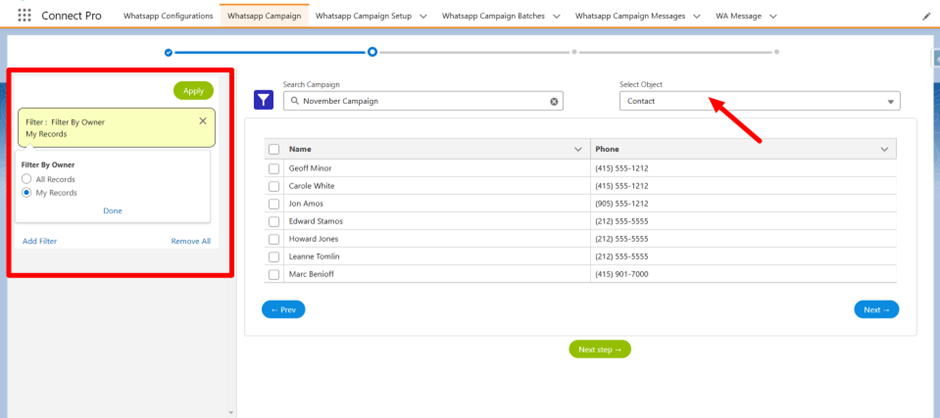The width and height of the screenshot is (940, 418).
Task: Click the filter panel scrollbar down arrow
Action: click(231, 413)
